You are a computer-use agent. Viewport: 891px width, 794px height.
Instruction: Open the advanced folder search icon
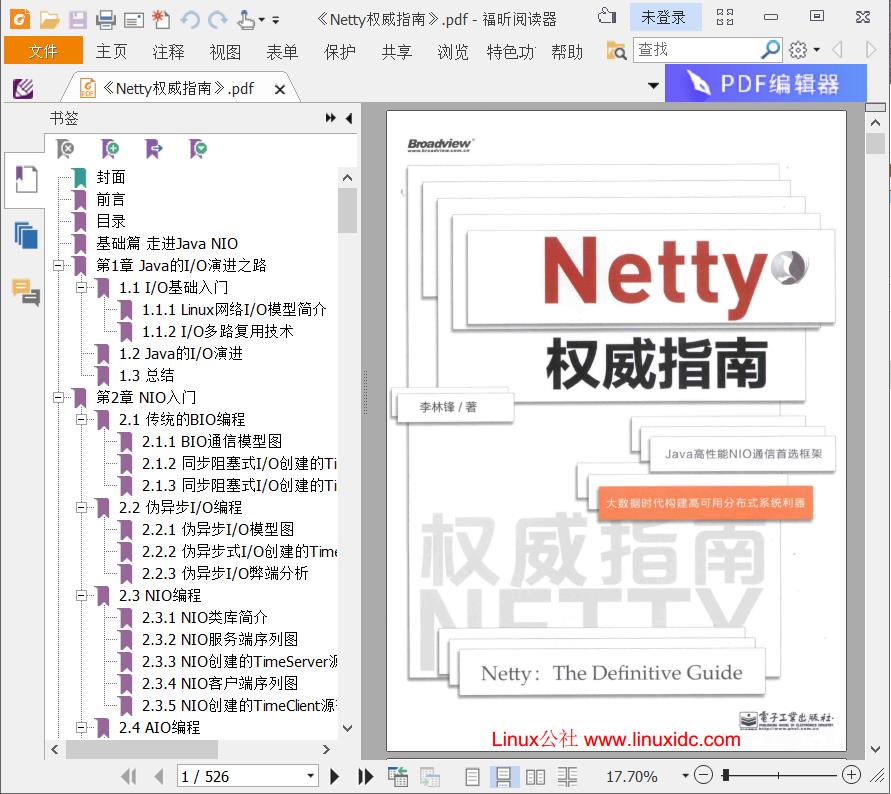pos(616,51)
